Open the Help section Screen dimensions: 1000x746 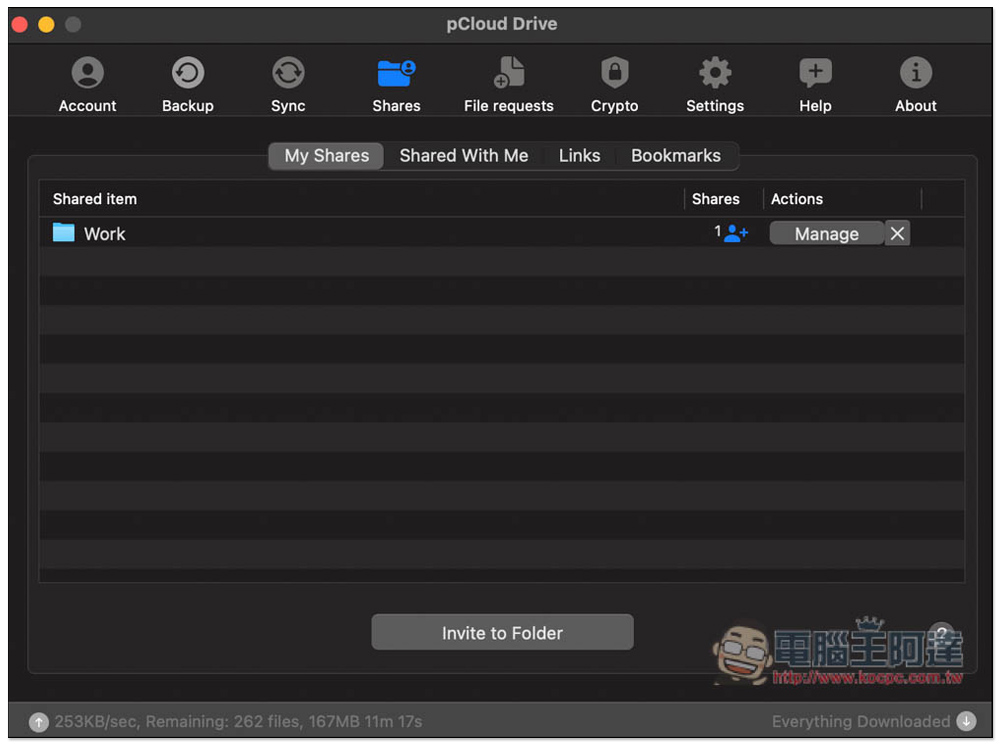pyautogui.click(x=815, y=84)
